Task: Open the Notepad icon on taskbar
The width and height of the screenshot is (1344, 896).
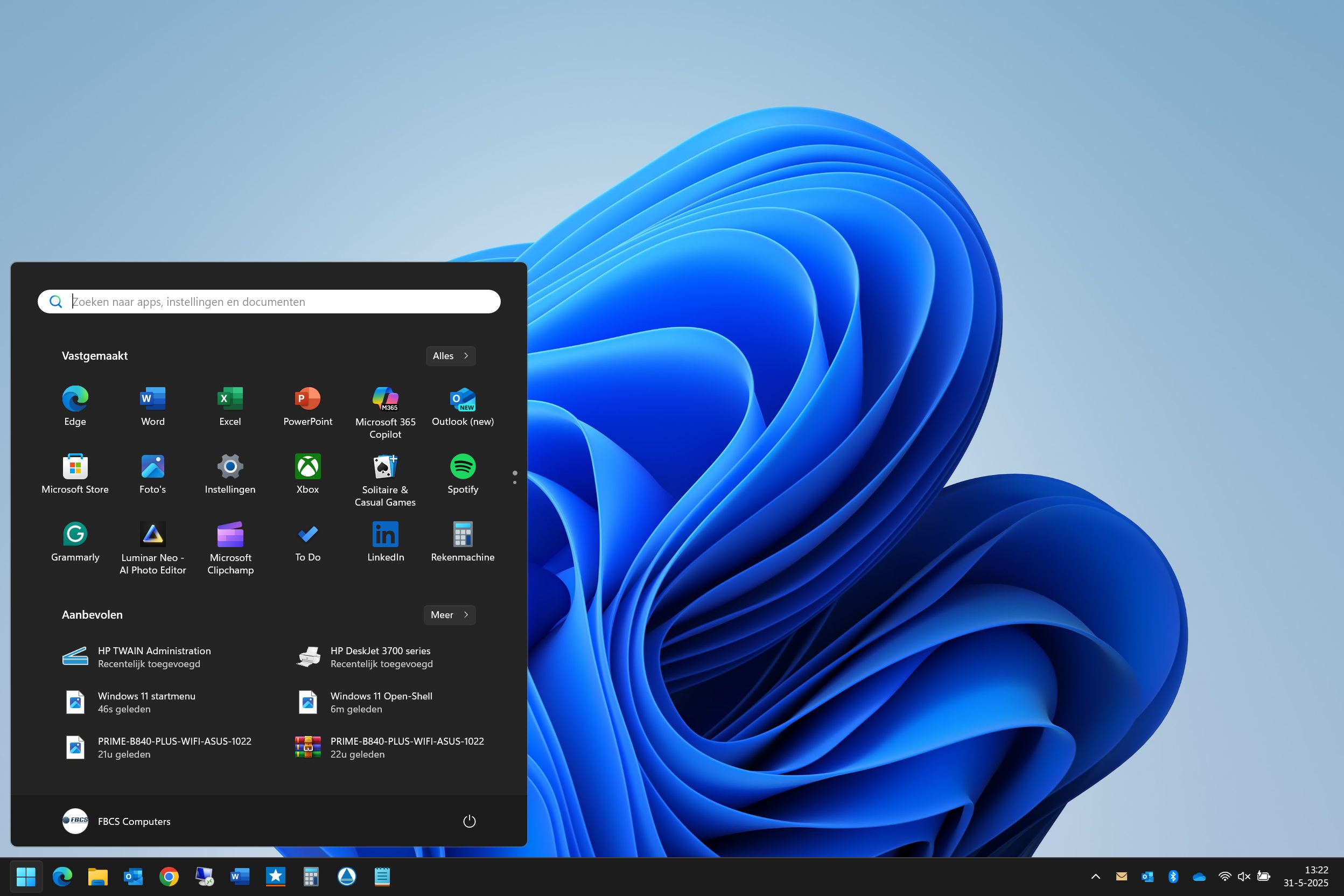Action: pos(382,876)
